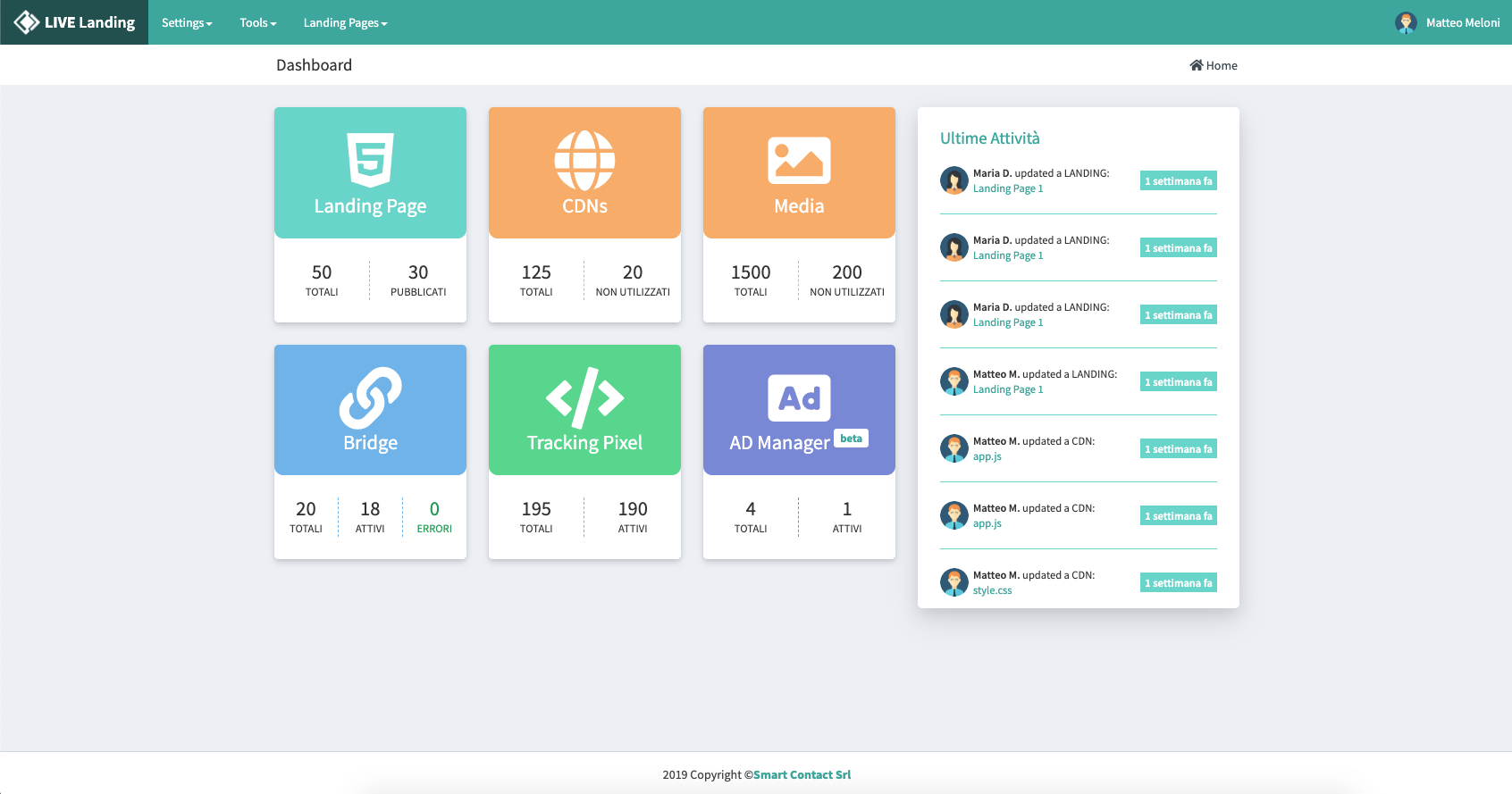Click the 4 TOTALI AD Manager count
Viewport: 1512px width, 794px height.
pyautogui.click(x=751, y=516)
